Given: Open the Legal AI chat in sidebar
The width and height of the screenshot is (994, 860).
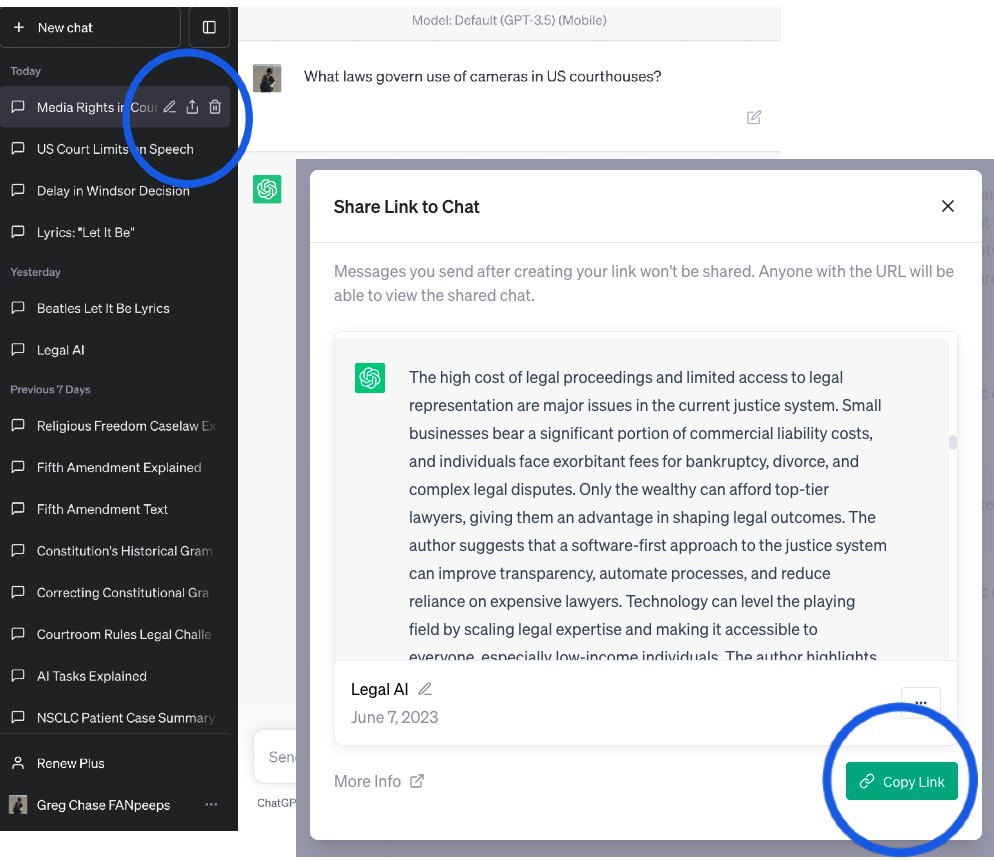Looking at the screenshot, I should click(115, 350).
